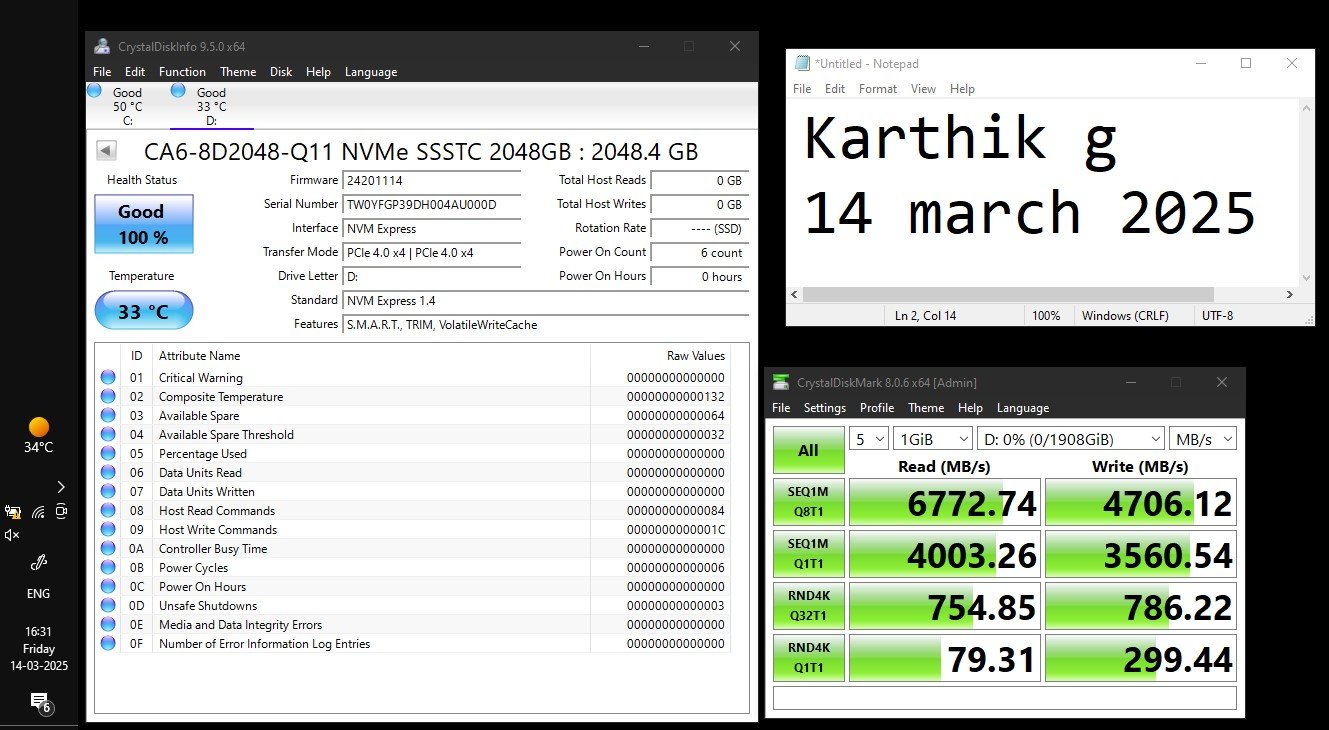
Task: Click the muted volume tray icon
Action: [x=12, y=535]
